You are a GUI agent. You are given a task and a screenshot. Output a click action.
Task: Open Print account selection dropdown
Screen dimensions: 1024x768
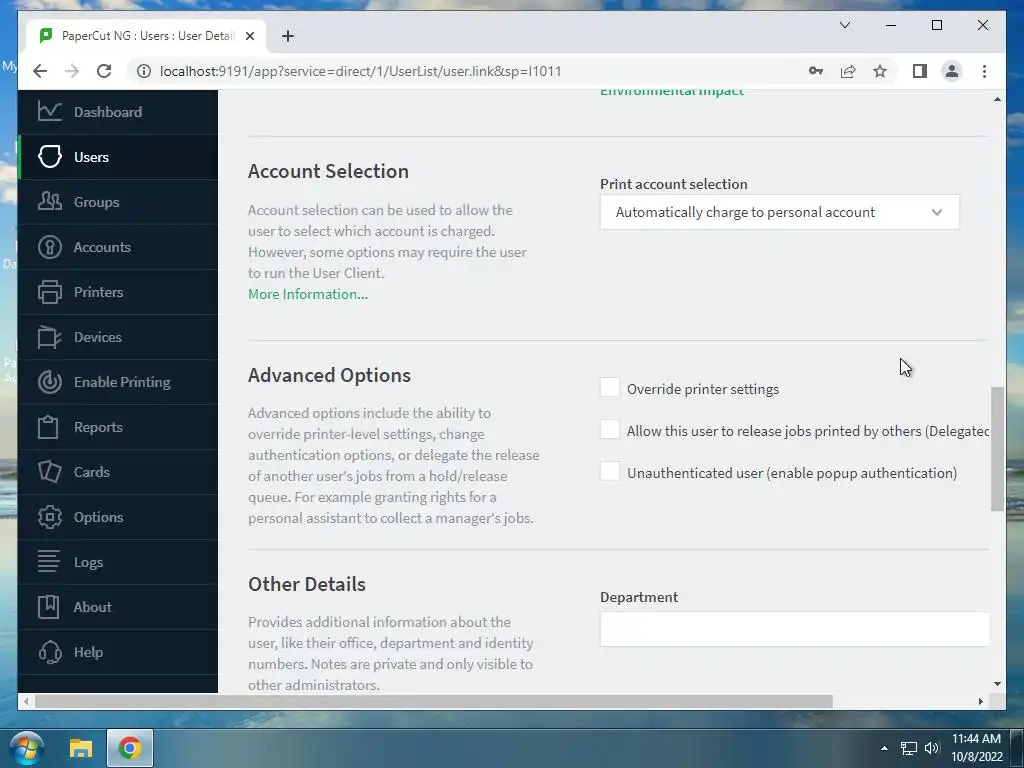(780, 212)
